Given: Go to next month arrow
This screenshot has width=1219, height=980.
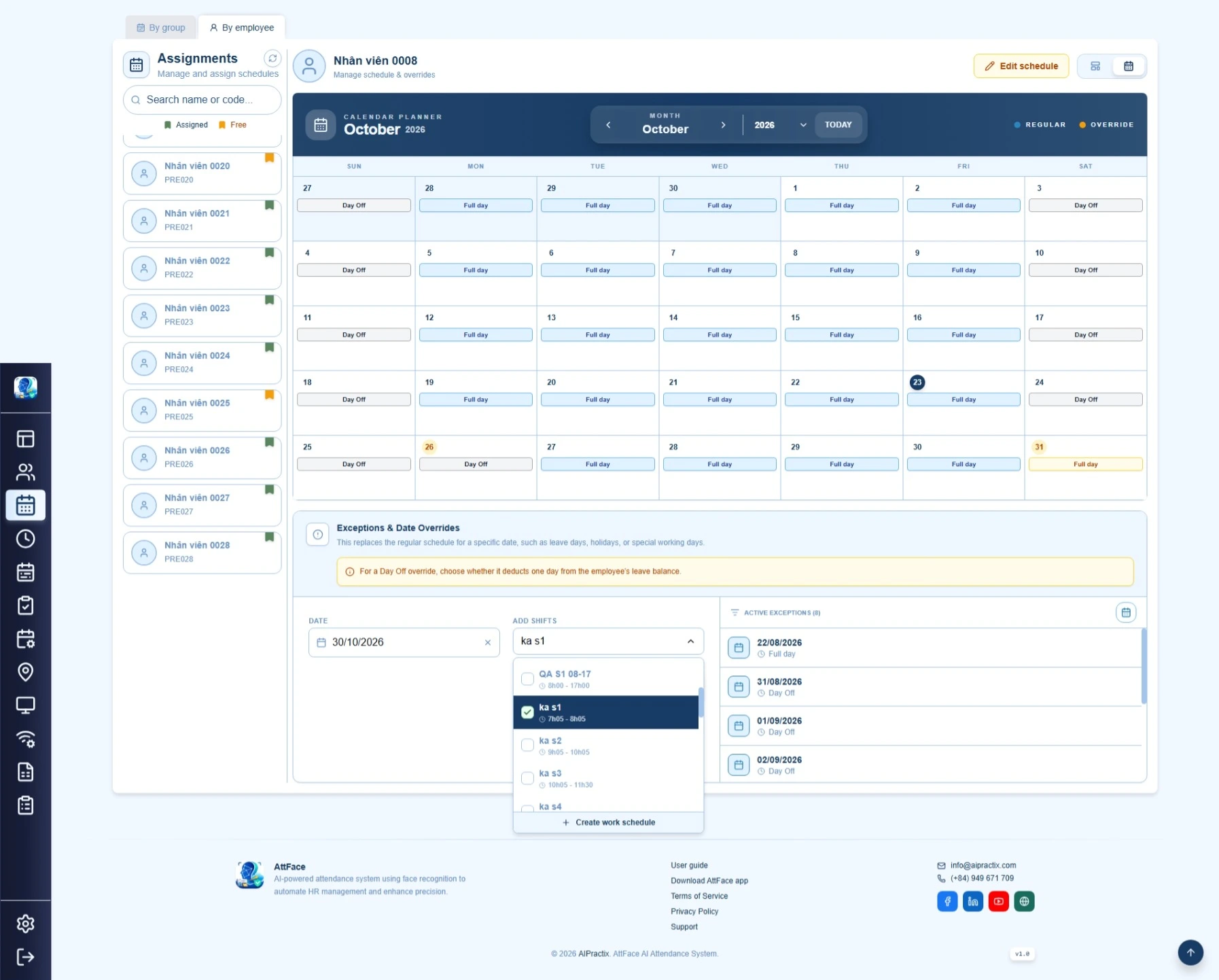Looking at the screenshot, I should (x=723, y=125).
